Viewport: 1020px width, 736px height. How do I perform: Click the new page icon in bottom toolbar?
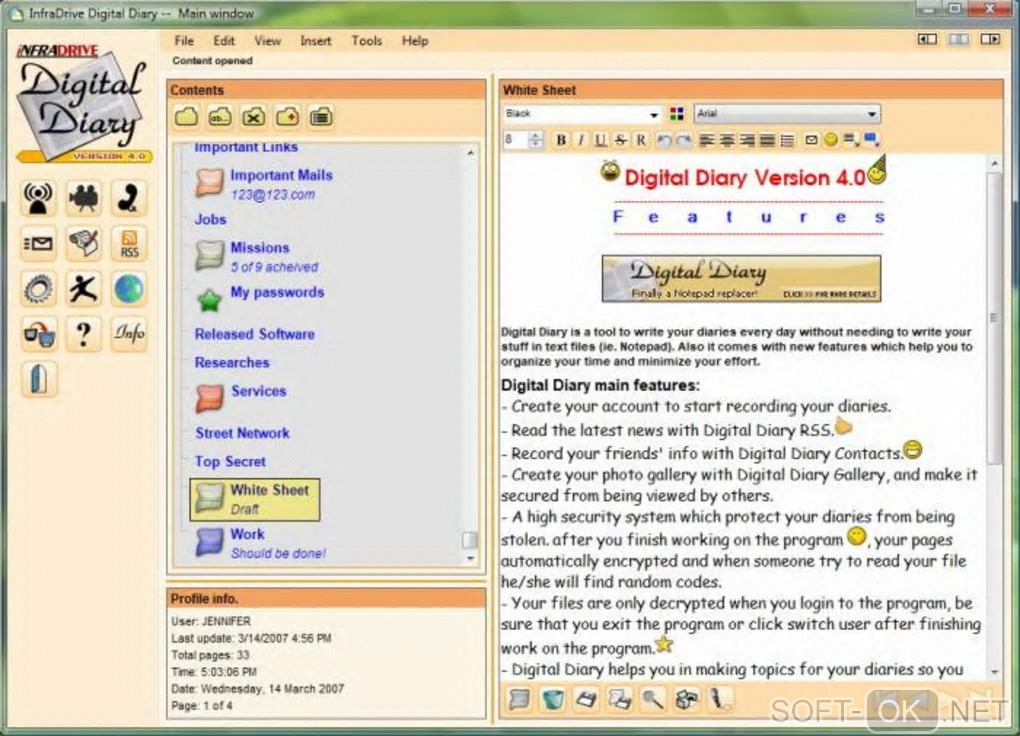tap(519, 700)
